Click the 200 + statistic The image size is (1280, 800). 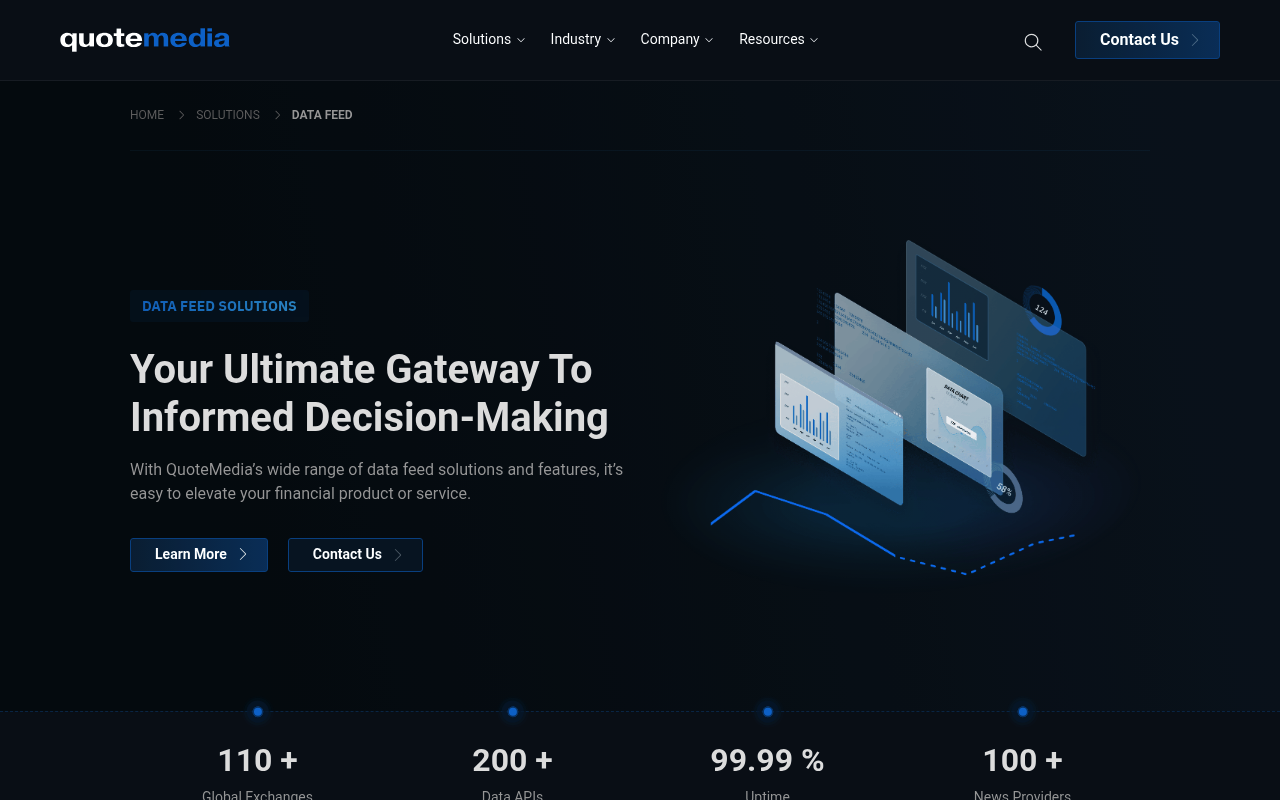513,761
